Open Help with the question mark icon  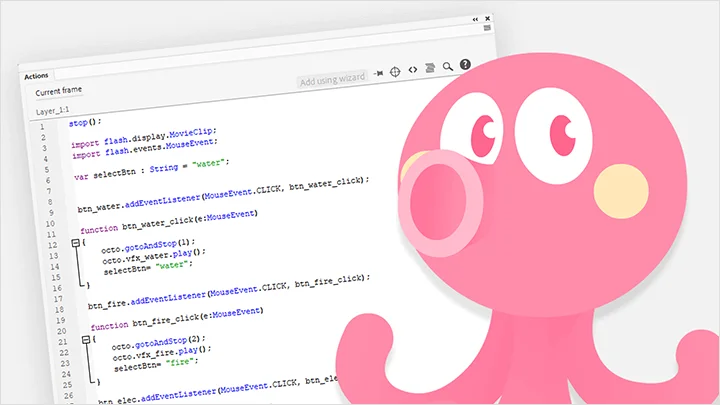pyautogui.click(x=465, y=64)
